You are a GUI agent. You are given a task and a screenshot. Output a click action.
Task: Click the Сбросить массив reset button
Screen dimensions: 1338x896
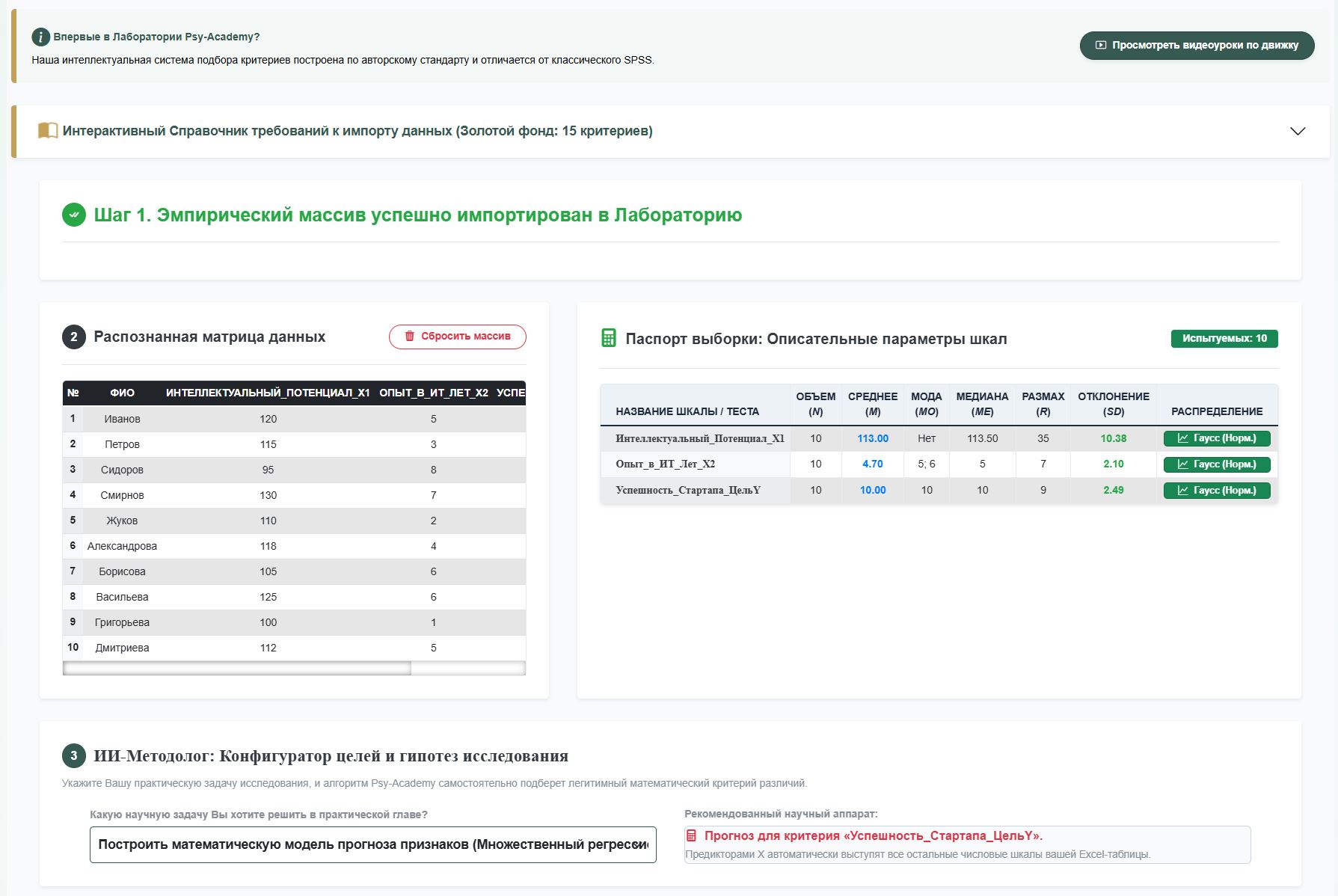pos(458,337)
